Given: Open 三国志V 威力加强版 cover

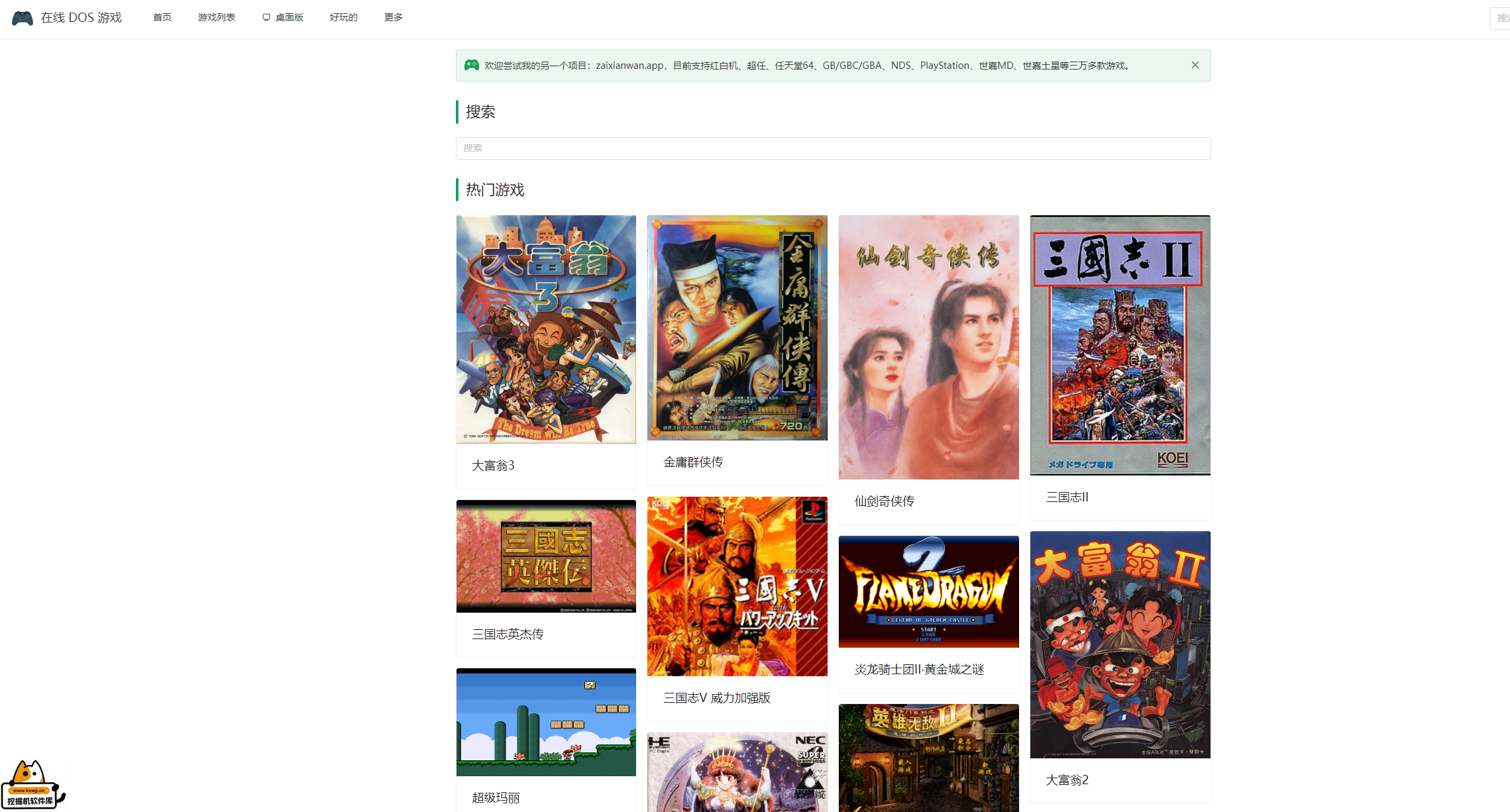Looking at the screenshot, I should (737, 586).
